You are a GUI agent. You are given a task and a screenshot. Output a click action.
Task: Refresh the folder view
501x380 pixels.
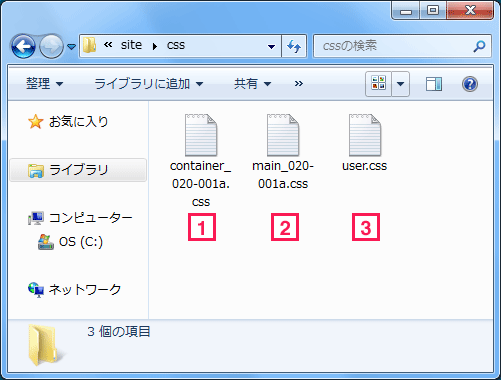click(x=294, y=46)
